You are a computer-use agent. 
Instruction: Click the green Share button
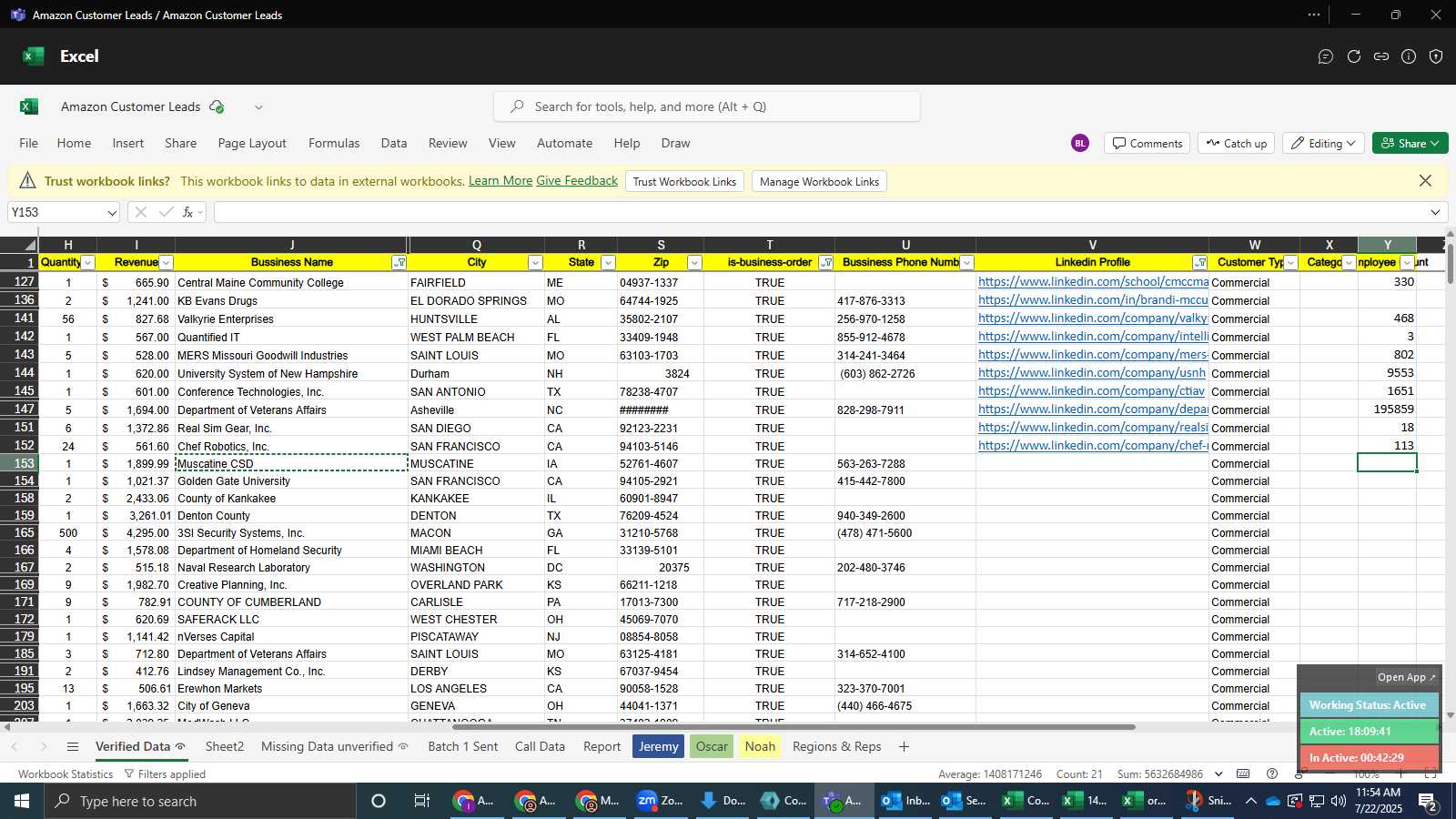pos(1410,144)
